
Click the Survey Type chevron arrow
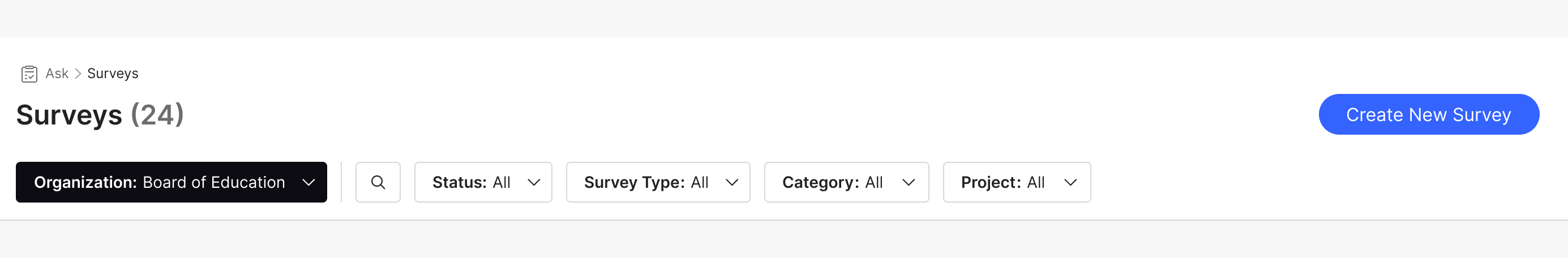pyautogui.click(x=732, y=182)
